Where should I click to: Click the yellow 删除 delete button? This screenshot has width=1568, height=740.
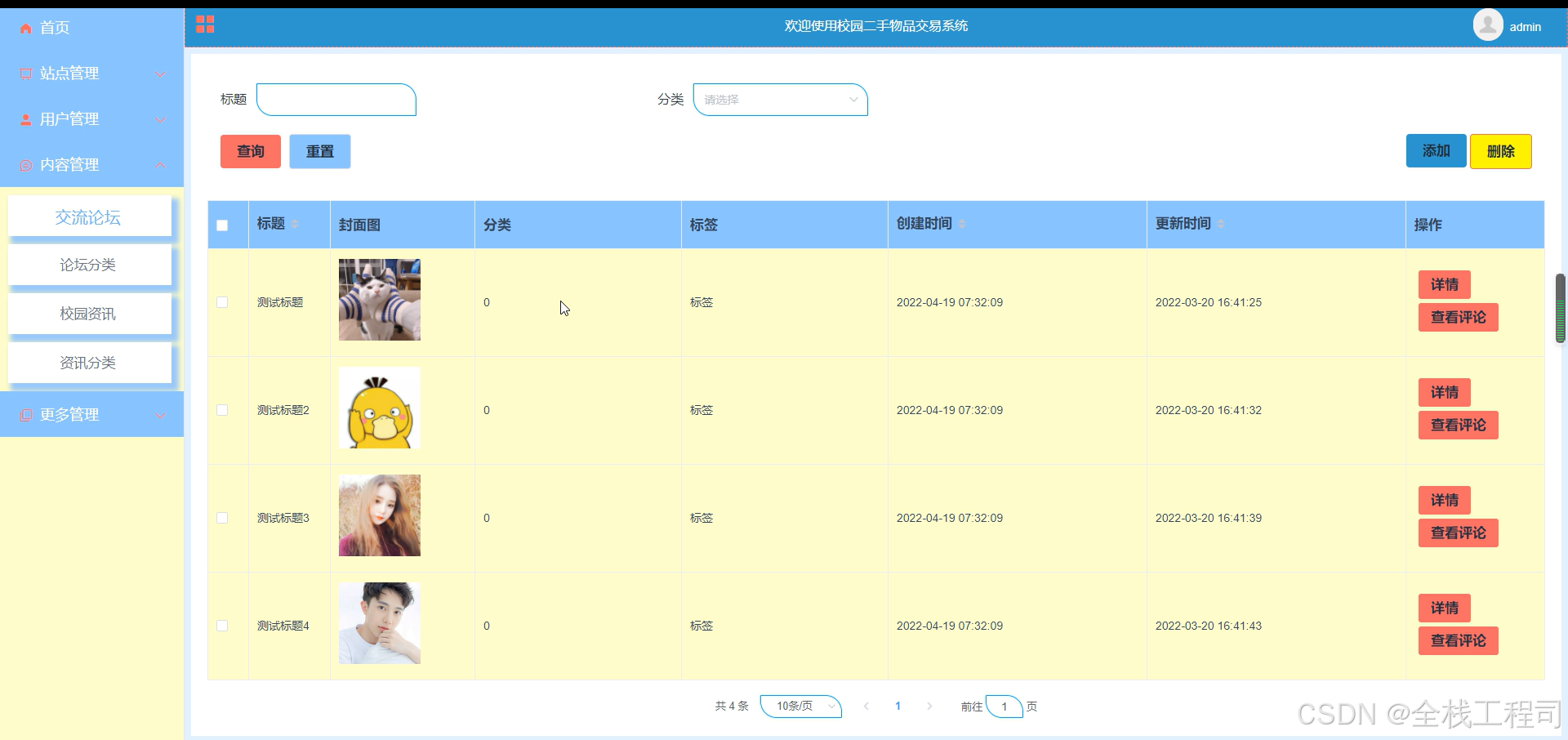(1501, 152)
